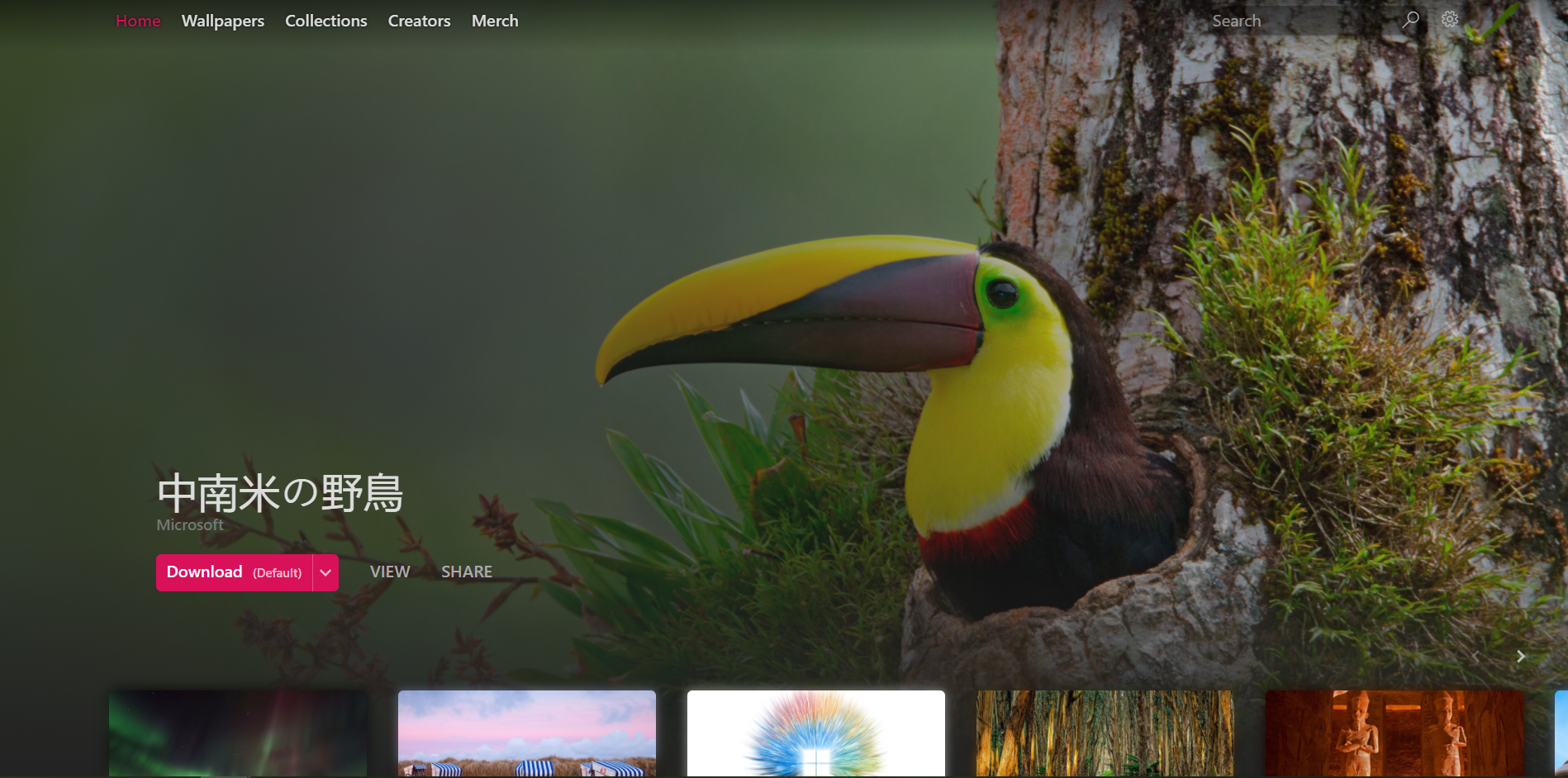This screenshot has height=778, width=1568.
Task: Click the SHARE button
Action: [466, 572]
